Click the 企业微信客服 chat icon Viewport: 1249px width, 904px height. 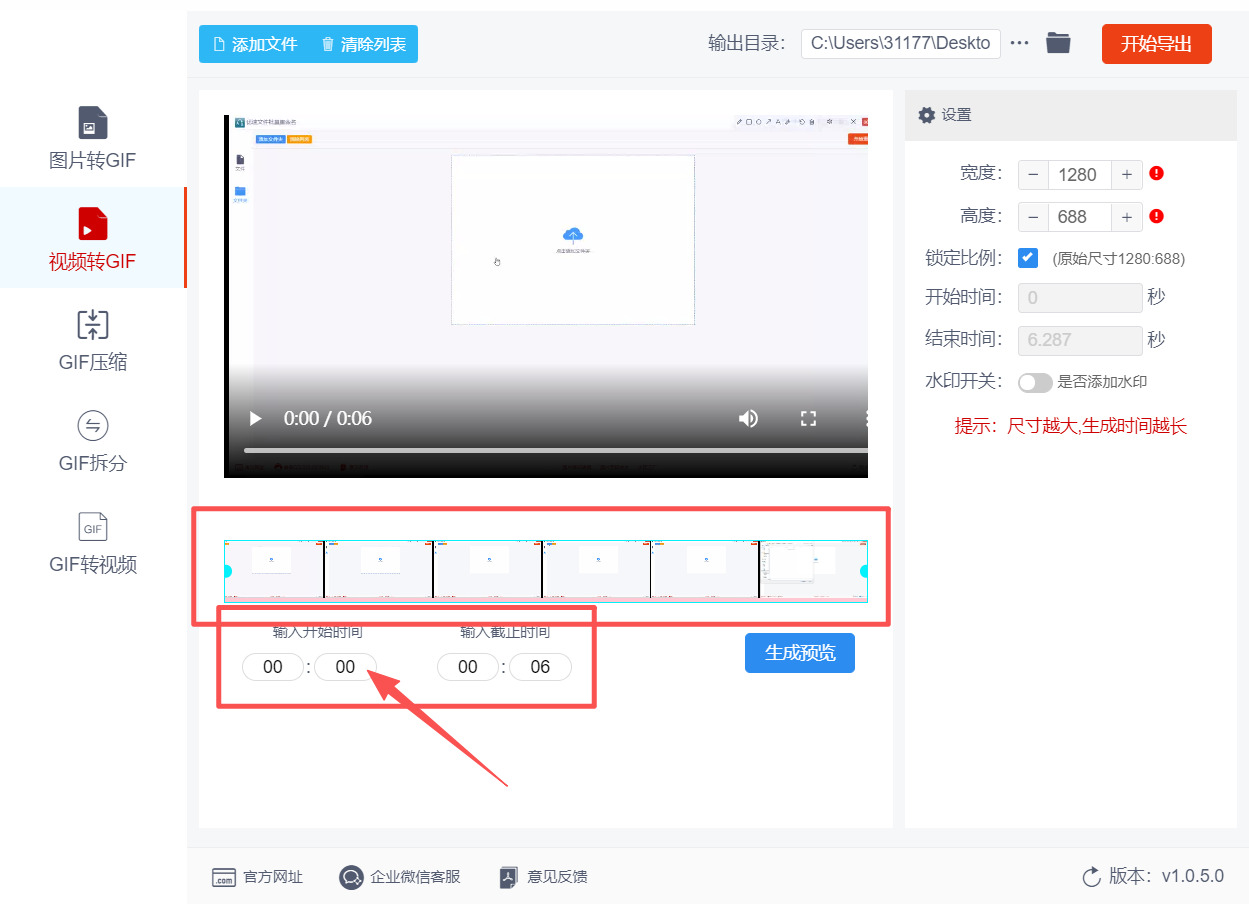(351, 877)
